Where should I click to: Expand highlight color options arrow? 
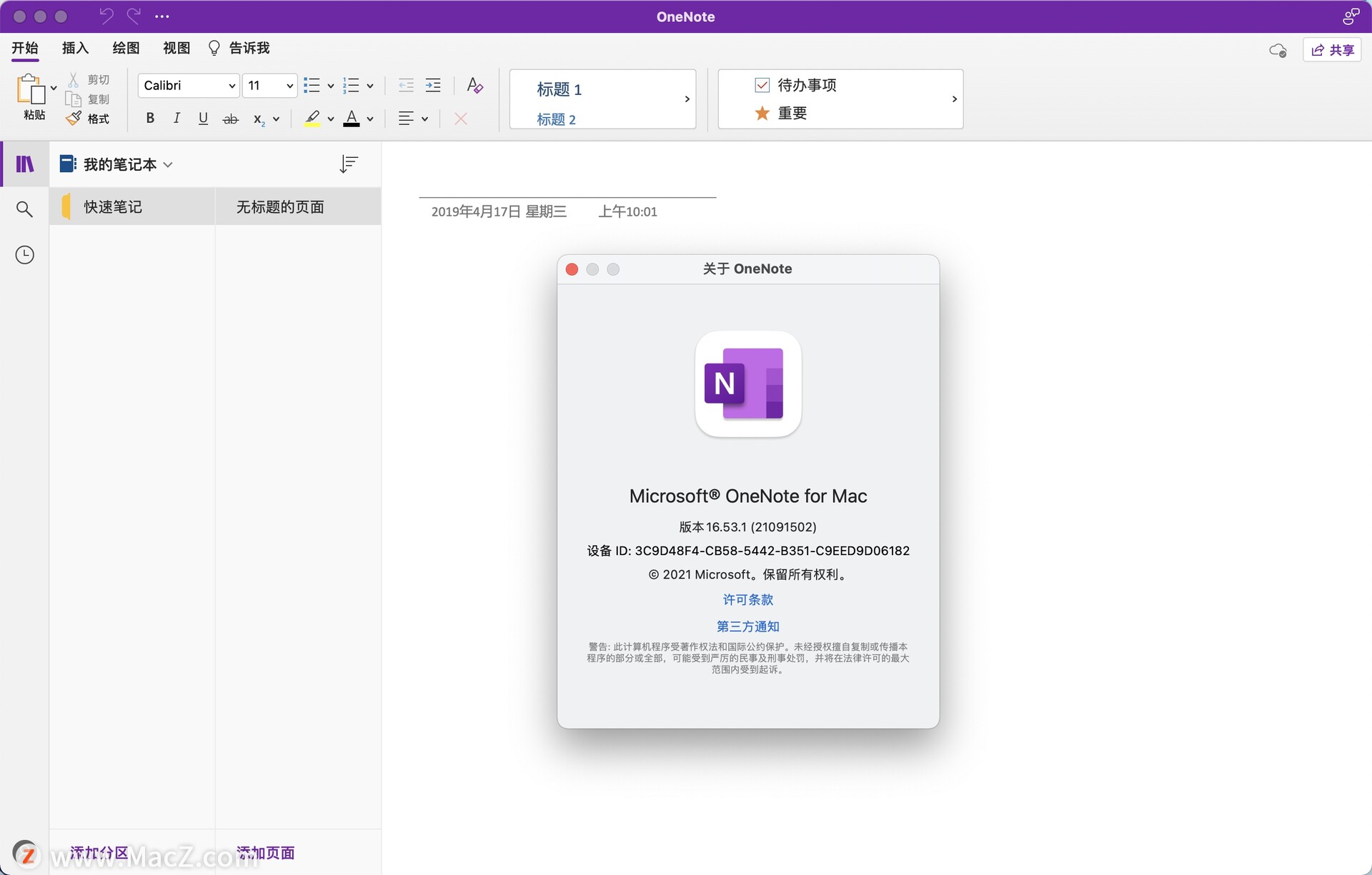(x=331, y=119)
